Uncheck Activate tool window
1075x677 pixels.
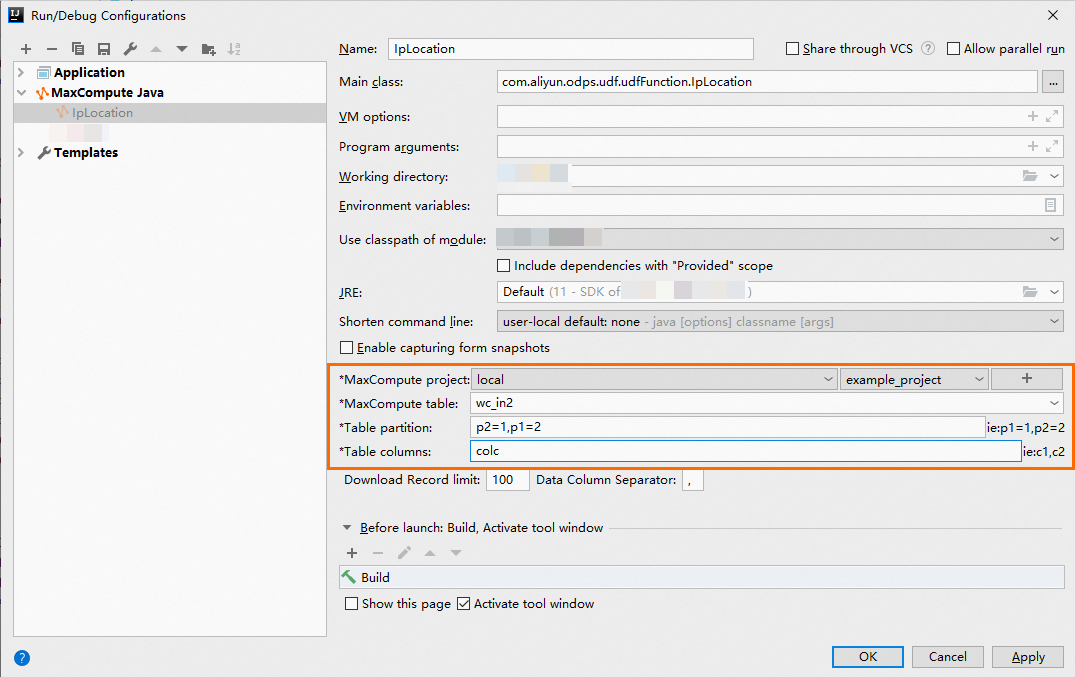[x=462, y=604]
